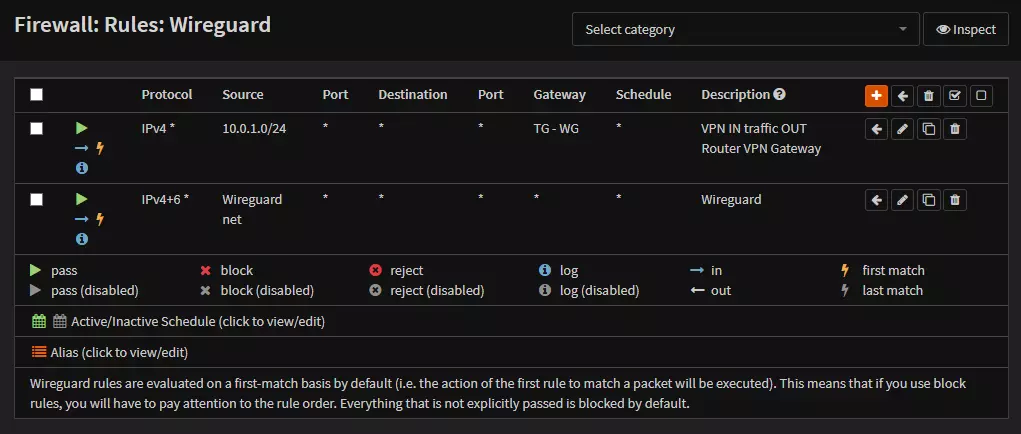Toggle green pass arrow on 10.0.1.0/24 rule

(x=81, y=128)
